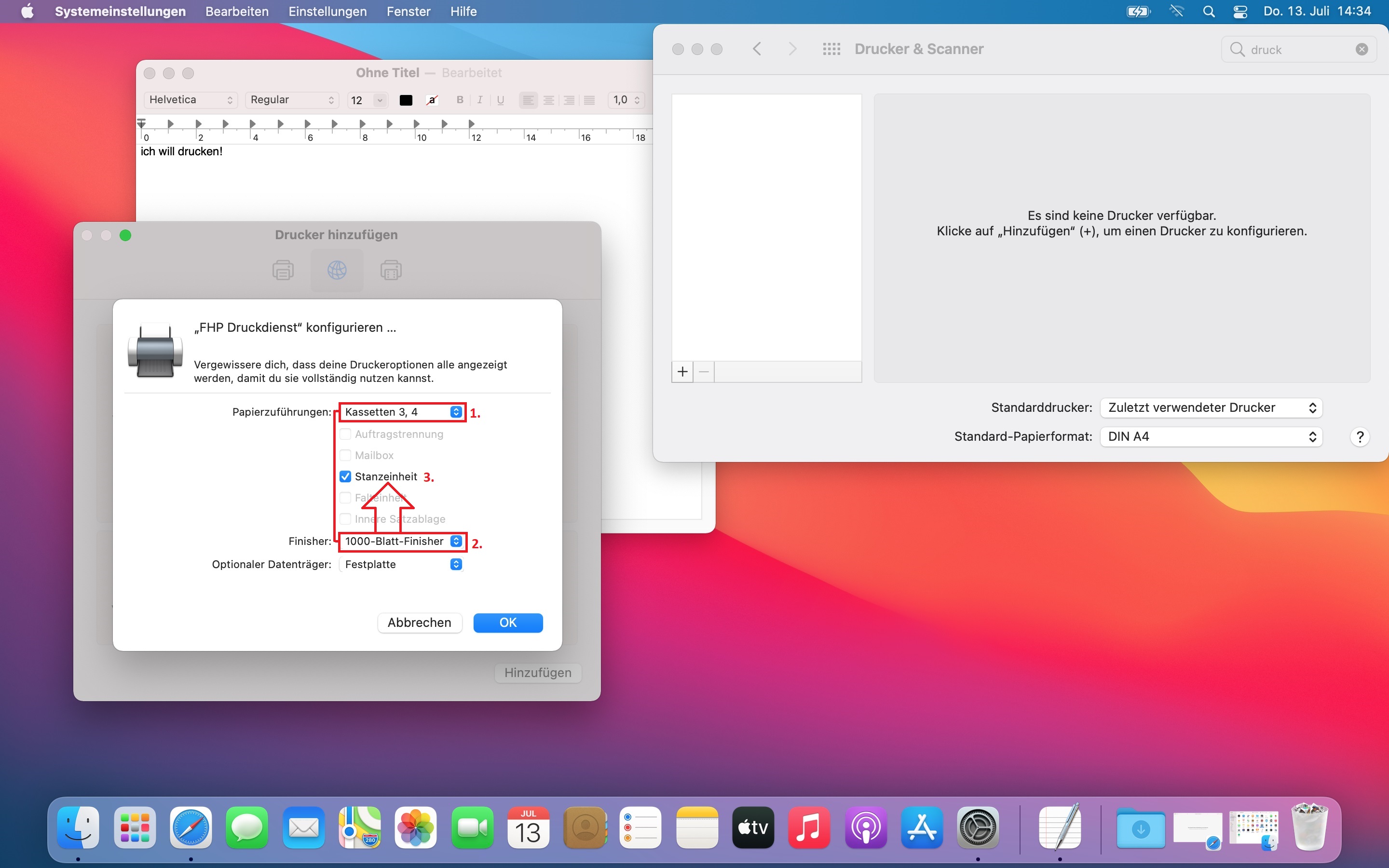1389x868 pixels.
Task: Open App Store from the Dock
Action: pyautogui.click(x=922, y=827)
